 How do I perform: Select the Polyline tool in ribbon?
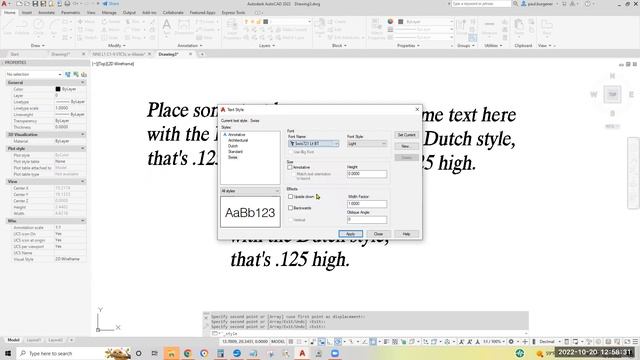(x=22, y=27)
